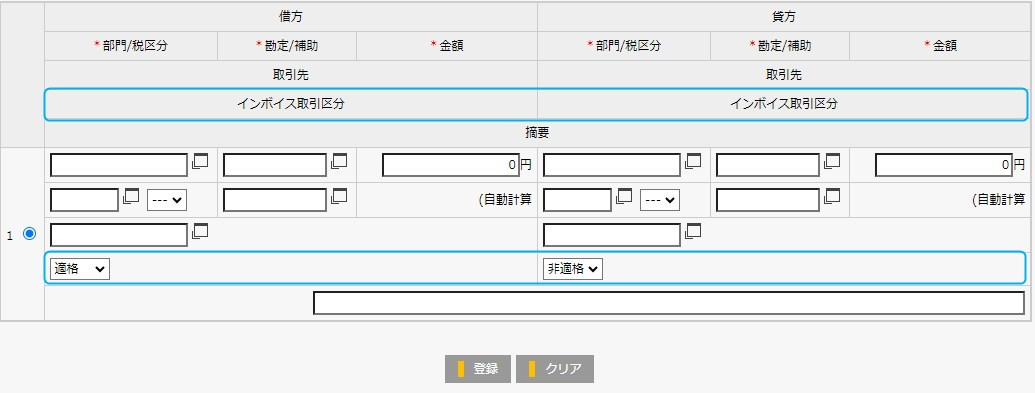The height and width of the screenshot is (393, 1035).
Task: Open lookup icon beside credit 補助 field
Action: pos(832,196)
